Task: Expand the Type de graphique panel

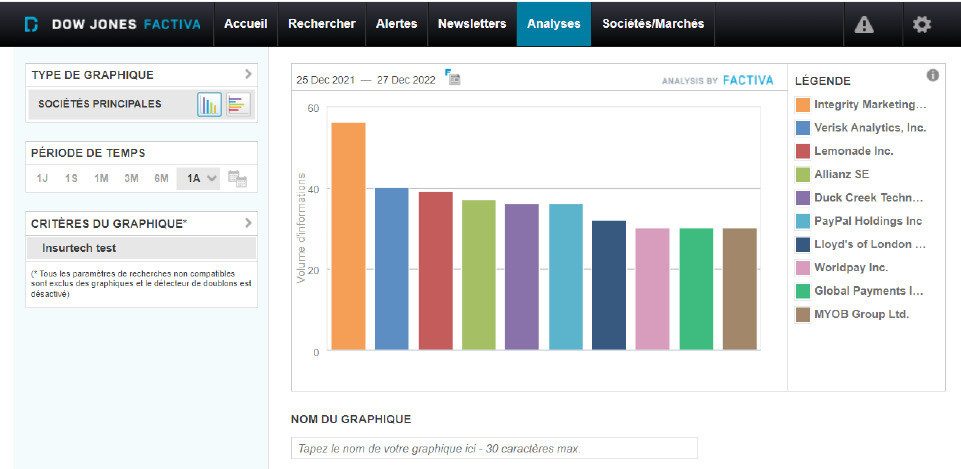Action: (x=248, y=74)
